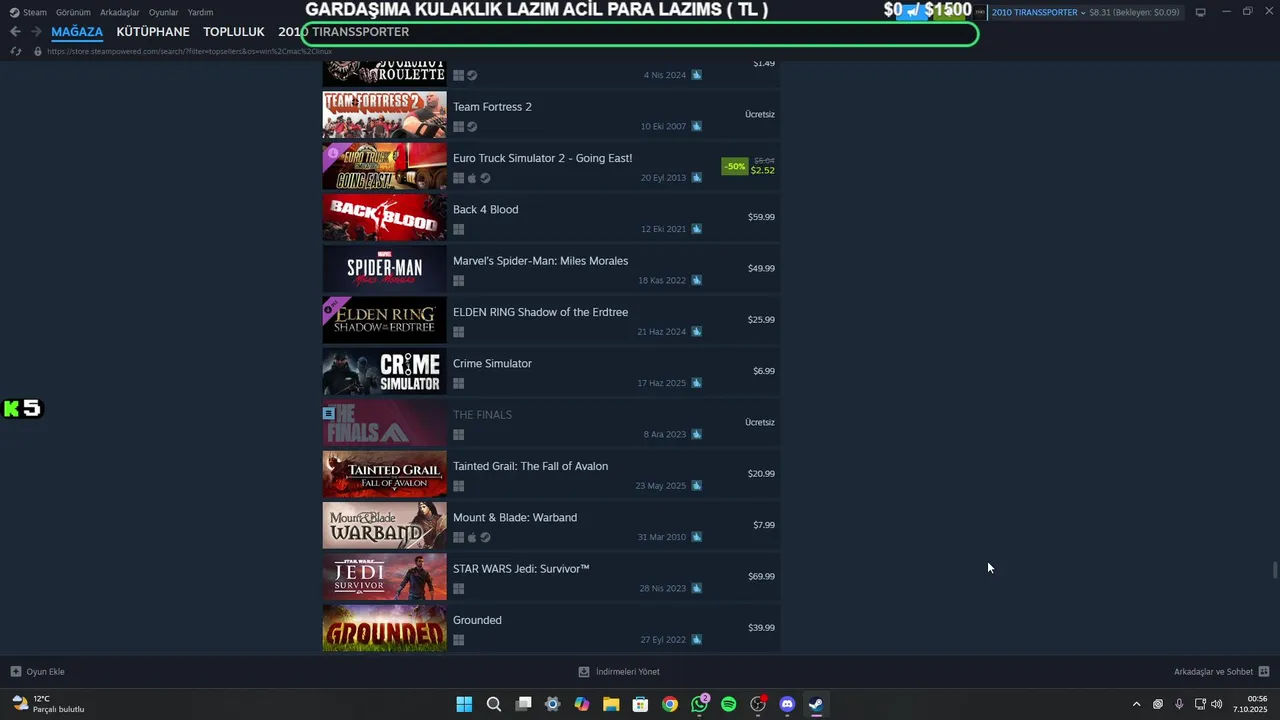Open Task View on the taskbar
Image resolution: width=1280 pixels, height=720 pixels.
pos(523,704)
